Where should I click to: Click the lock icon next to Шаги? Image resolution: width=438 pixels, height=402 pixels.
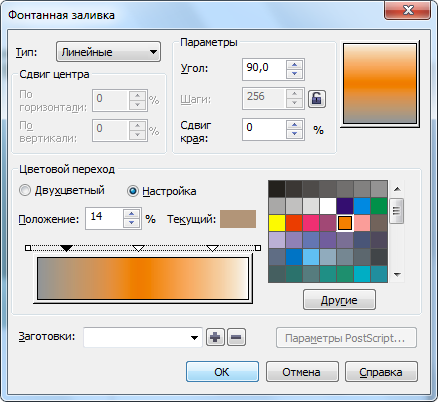point(316,99)
